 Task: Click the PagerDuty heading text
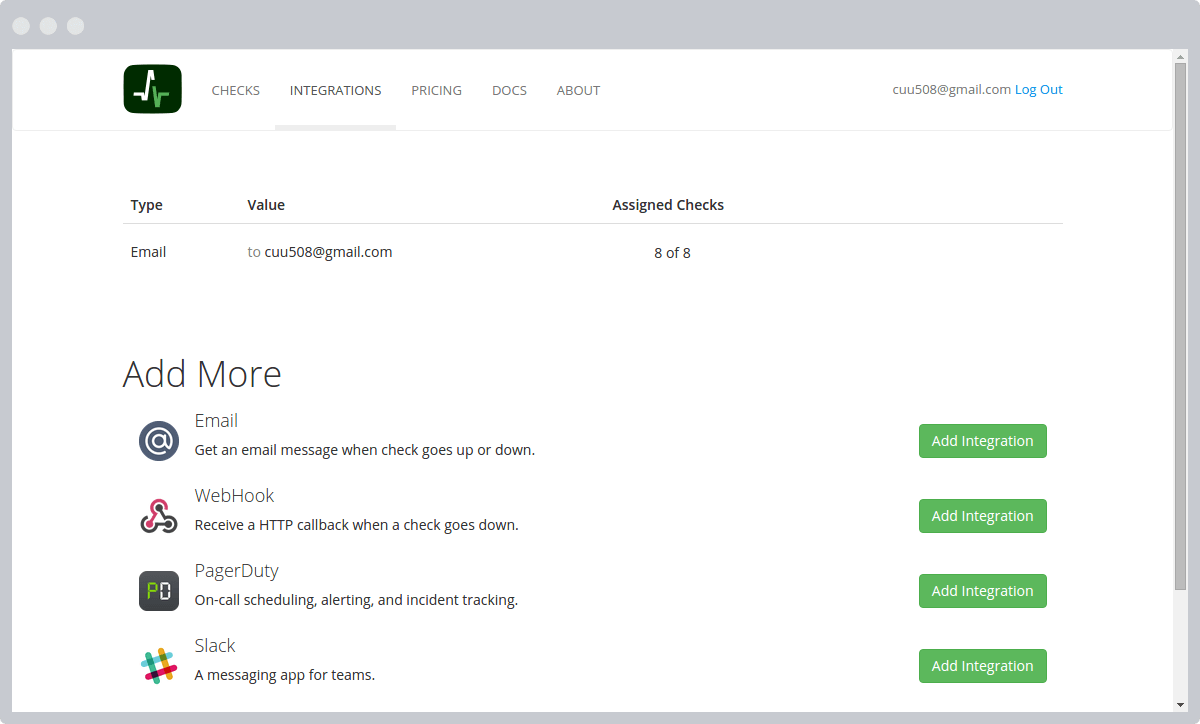(236, 570)
